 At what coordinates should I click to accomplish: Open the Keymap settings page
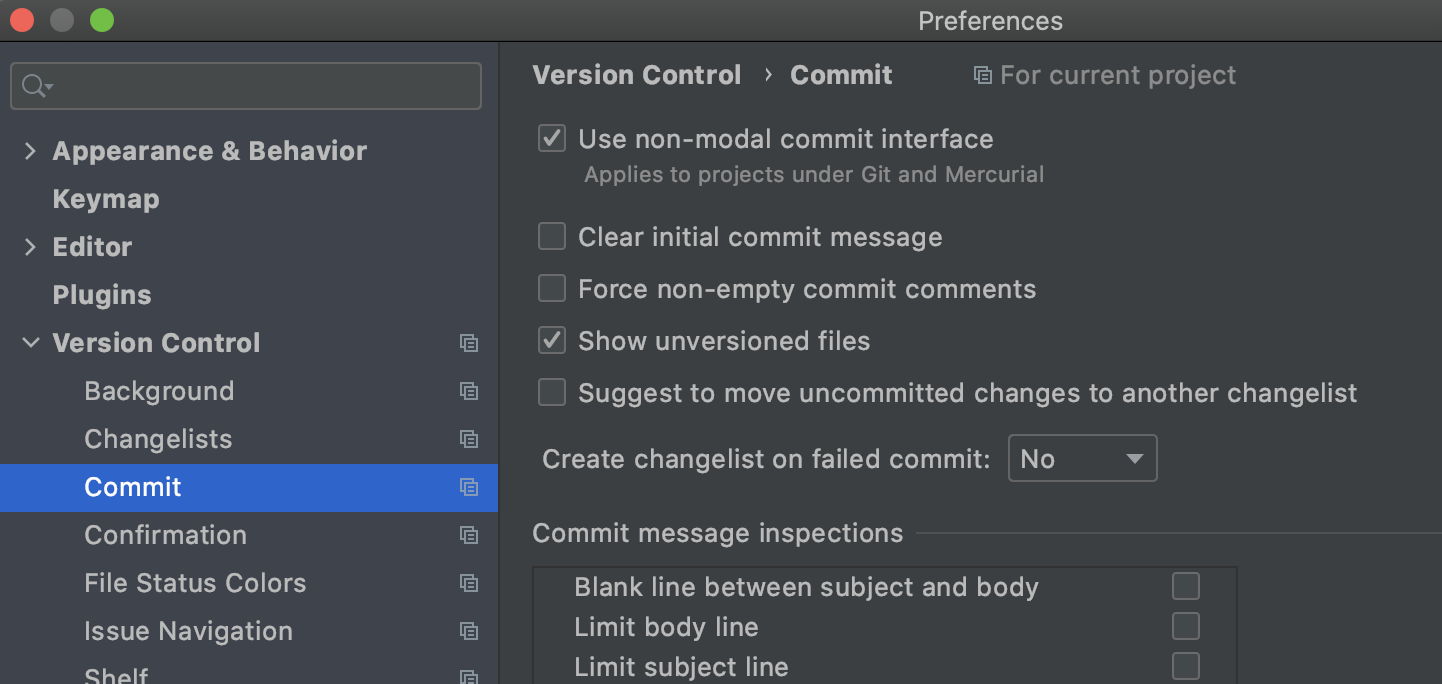click(x=105, y=199)
